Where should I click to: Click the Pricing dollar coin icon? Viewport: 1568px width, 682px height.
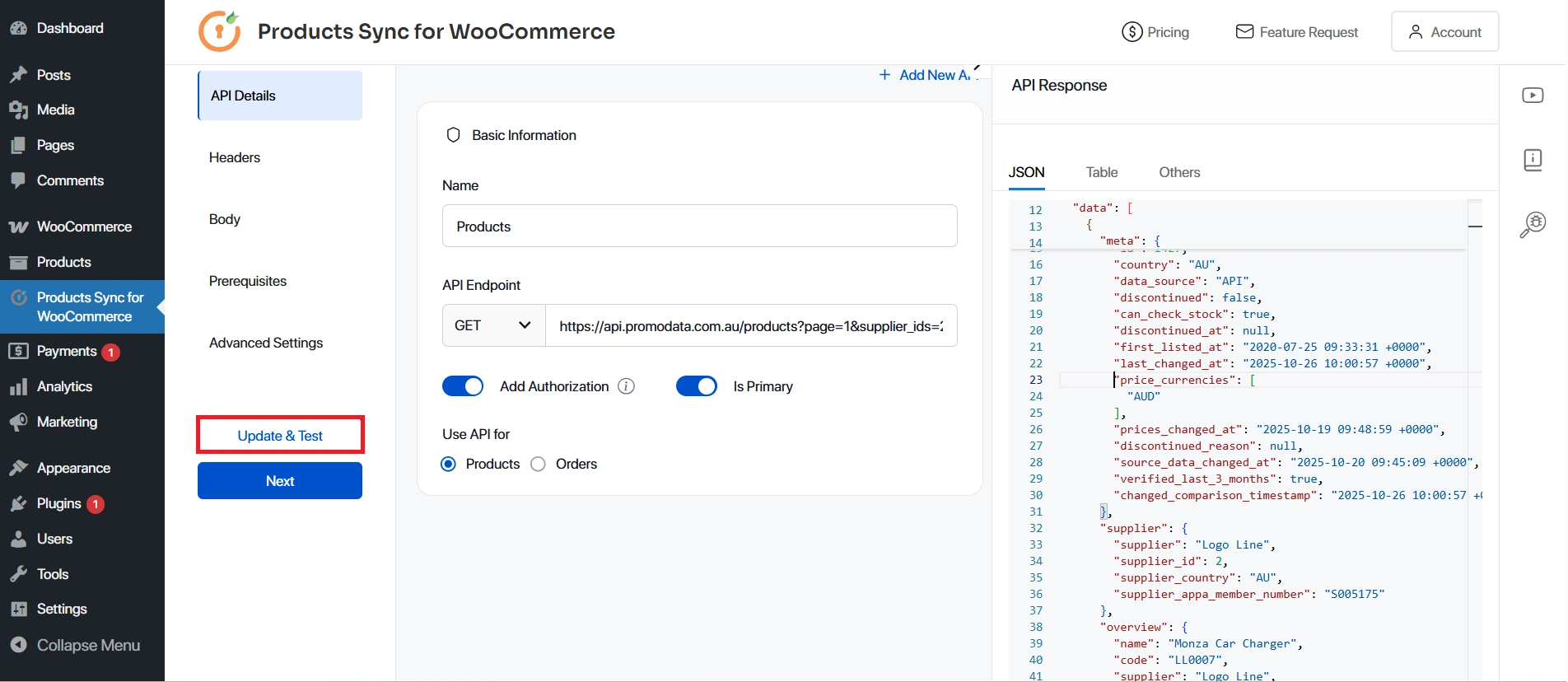(x=1132, y=32)
